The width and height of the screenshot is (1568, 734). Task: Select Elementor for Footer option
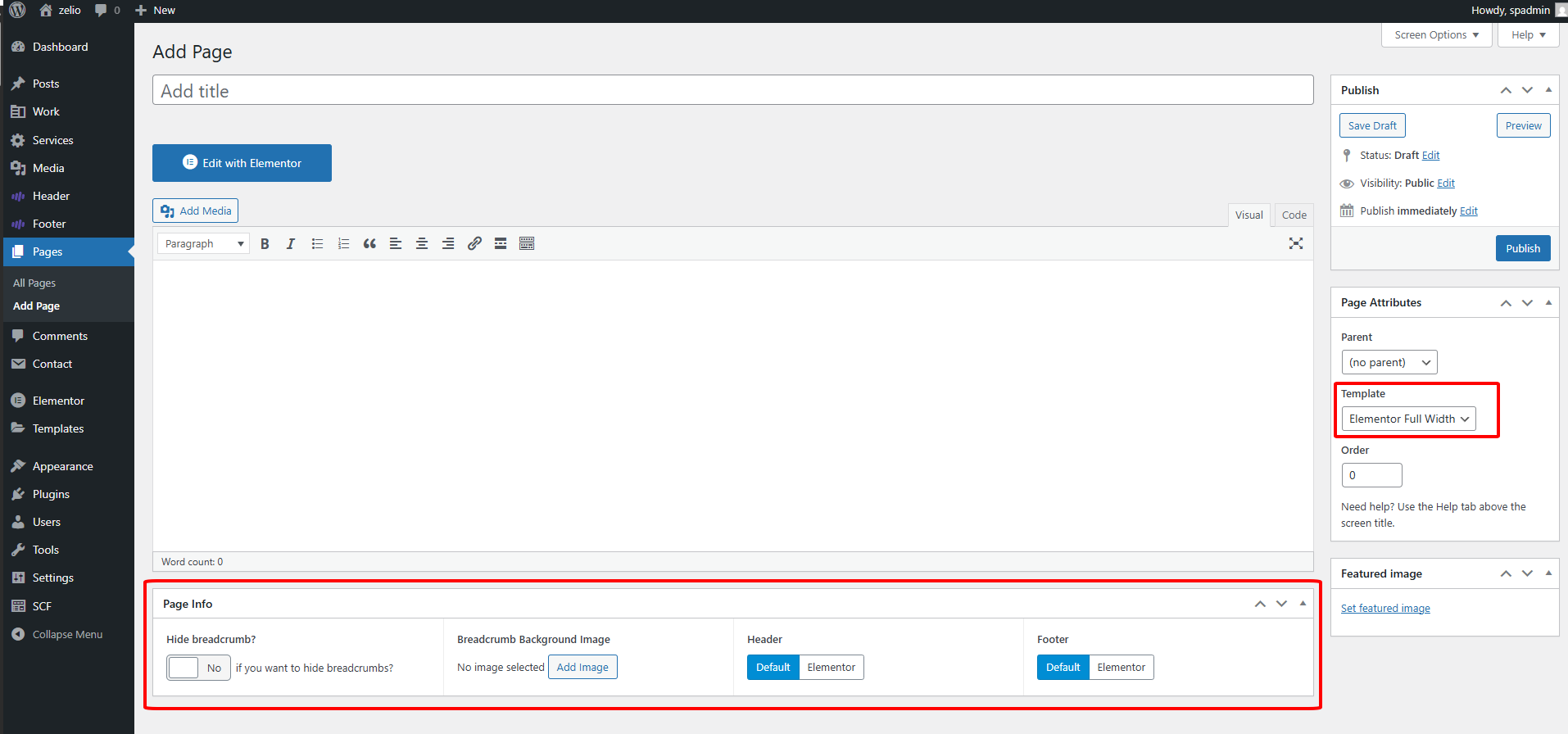[x=1121, y=667]
